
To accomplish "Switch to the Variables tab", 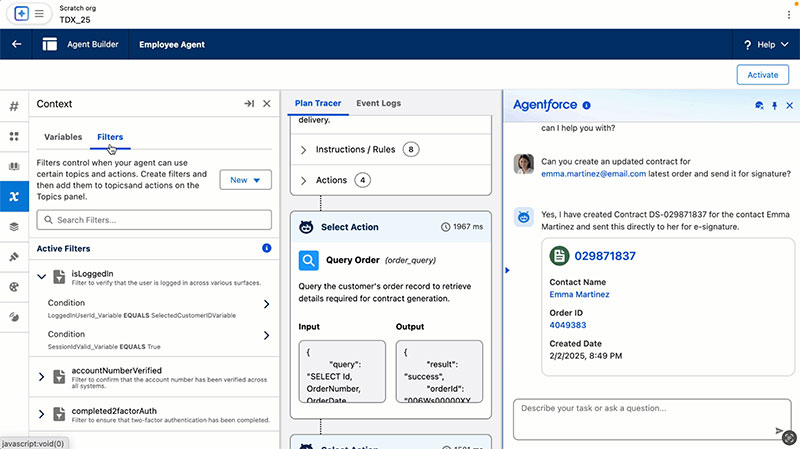I will [63, 137].
